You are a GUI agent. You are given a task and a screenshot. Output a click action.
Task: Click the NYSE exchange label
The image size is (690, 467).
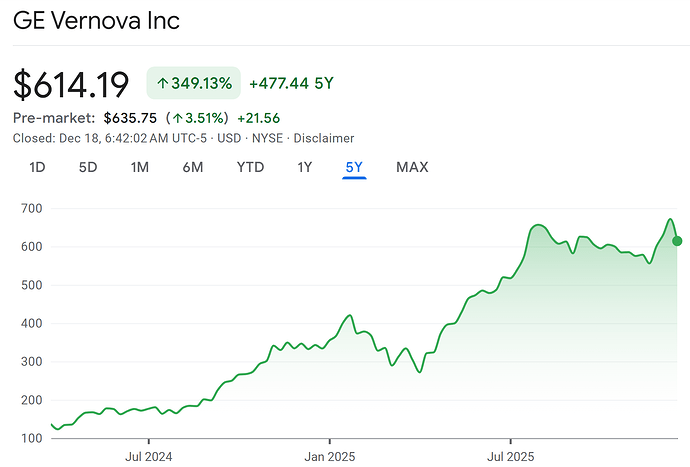268,138
